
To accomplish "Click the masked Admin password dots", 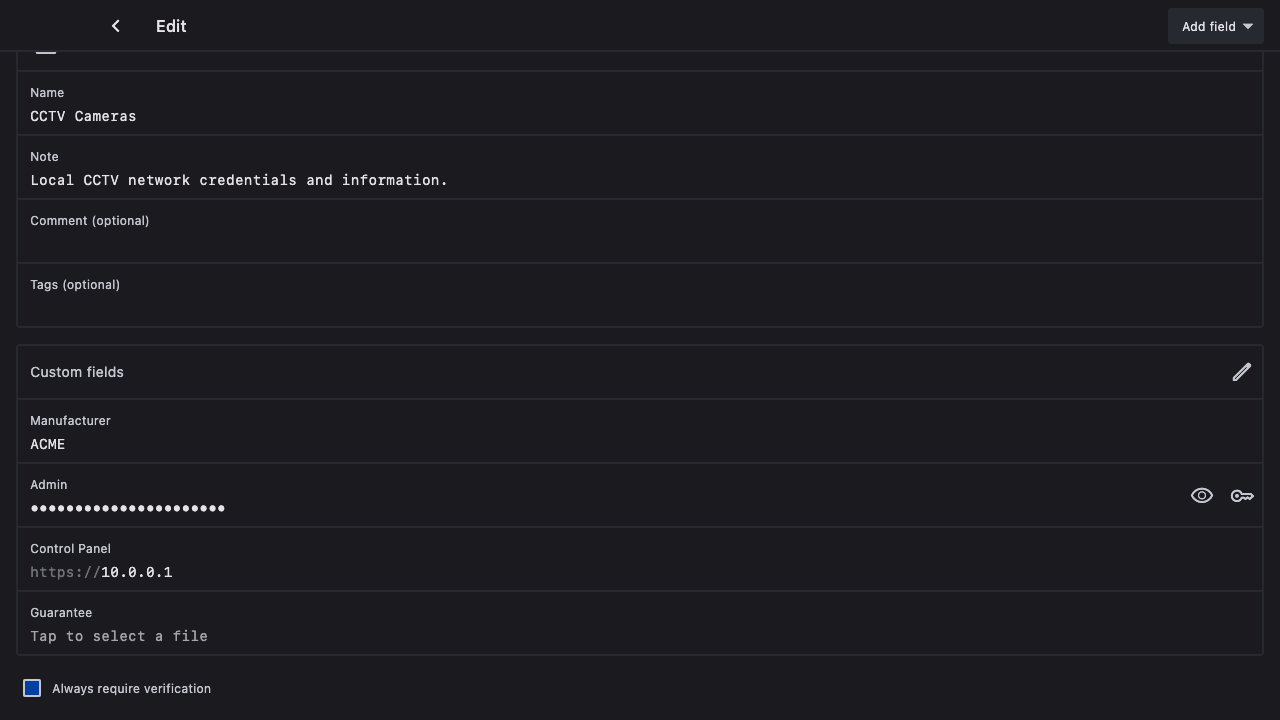I will pyautogui.click(x=128, y=508).
